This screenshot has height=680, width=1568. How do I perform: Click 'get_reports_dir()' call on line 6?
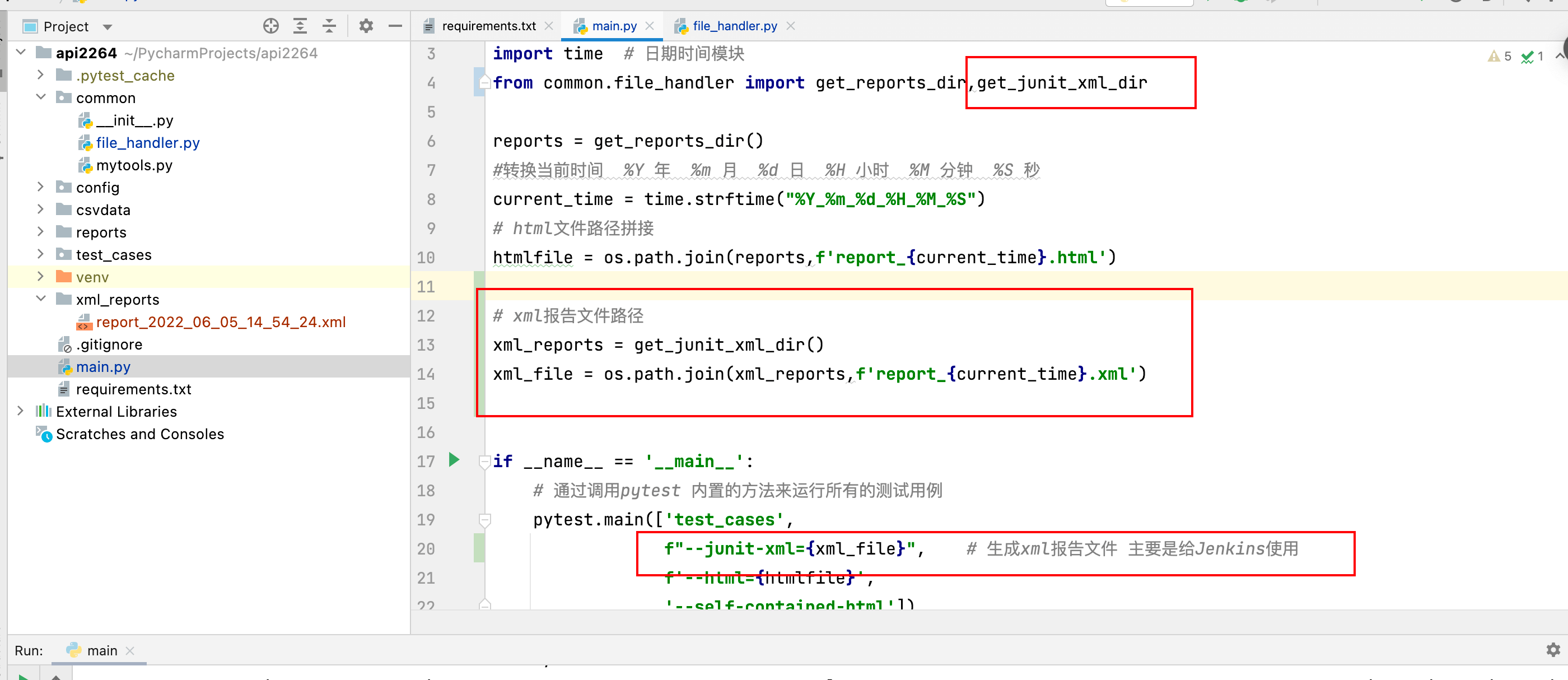click(678, 141)
